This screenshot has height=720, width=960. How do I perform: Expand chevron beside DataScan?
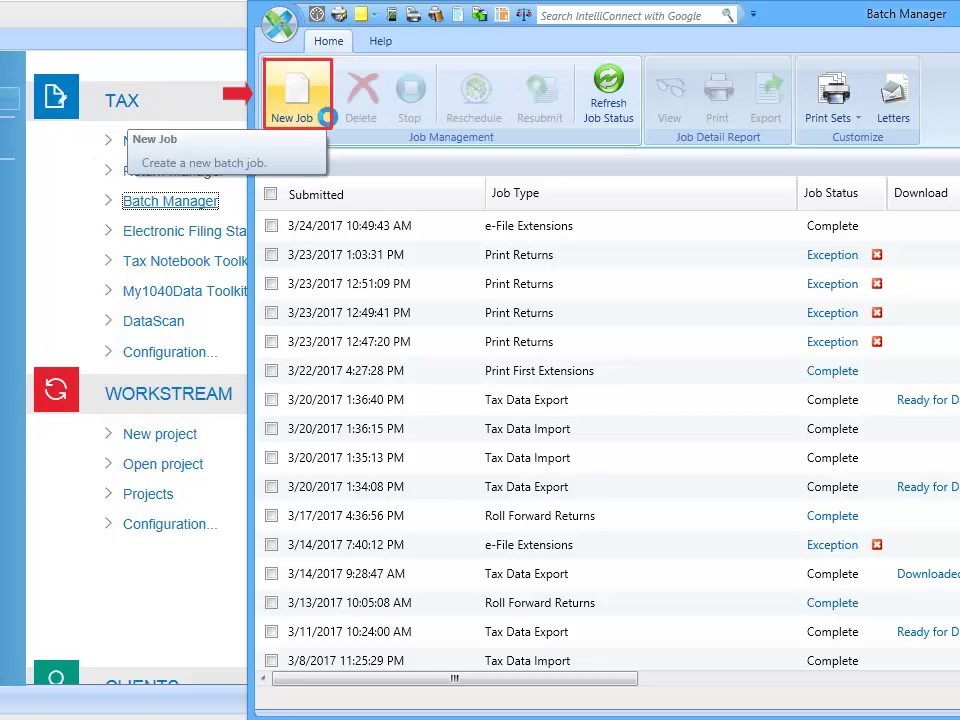(x=108, y=320)
